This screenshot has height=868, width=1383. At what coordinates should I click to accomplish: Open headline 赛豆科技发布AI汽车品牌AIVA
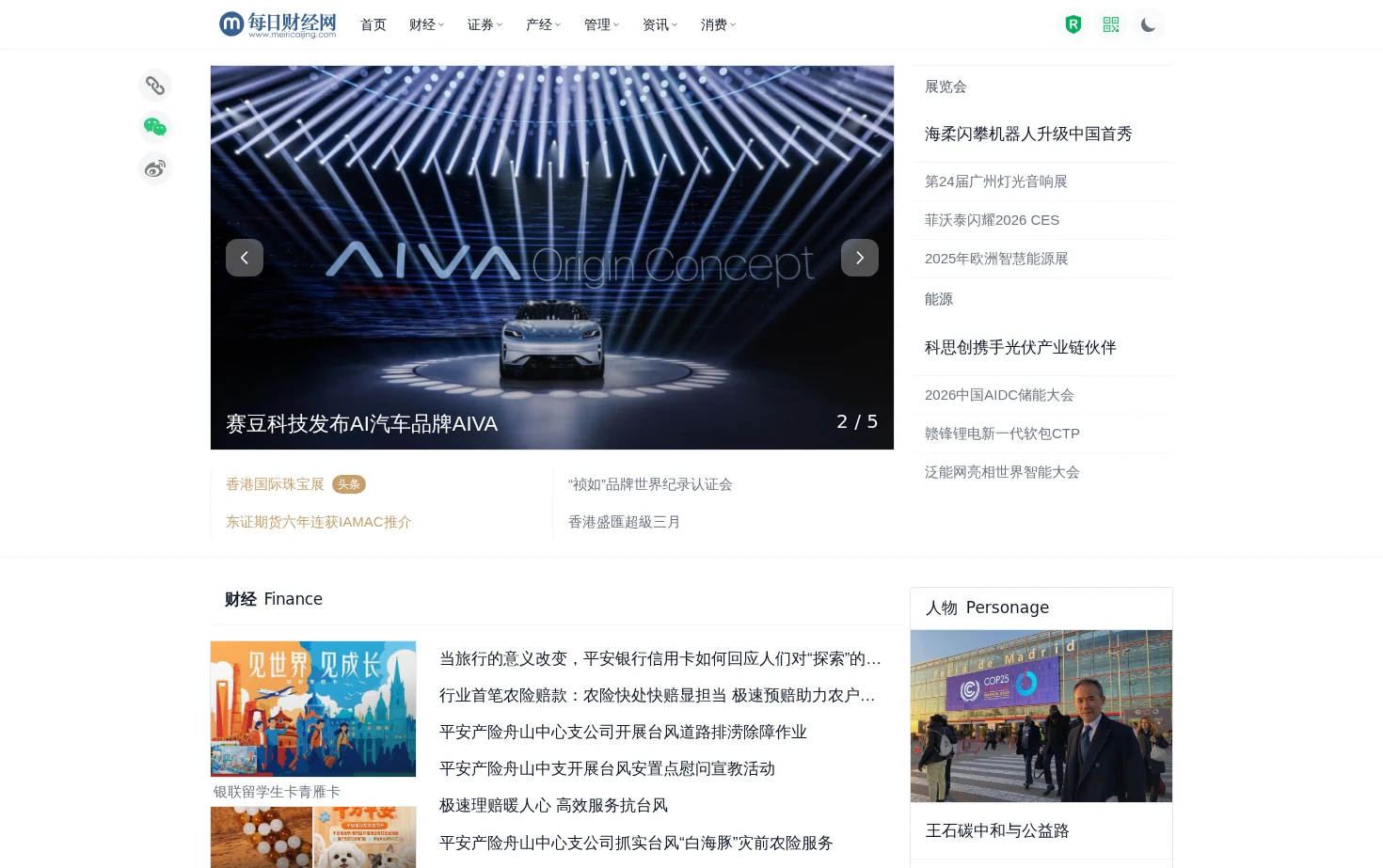362,424
